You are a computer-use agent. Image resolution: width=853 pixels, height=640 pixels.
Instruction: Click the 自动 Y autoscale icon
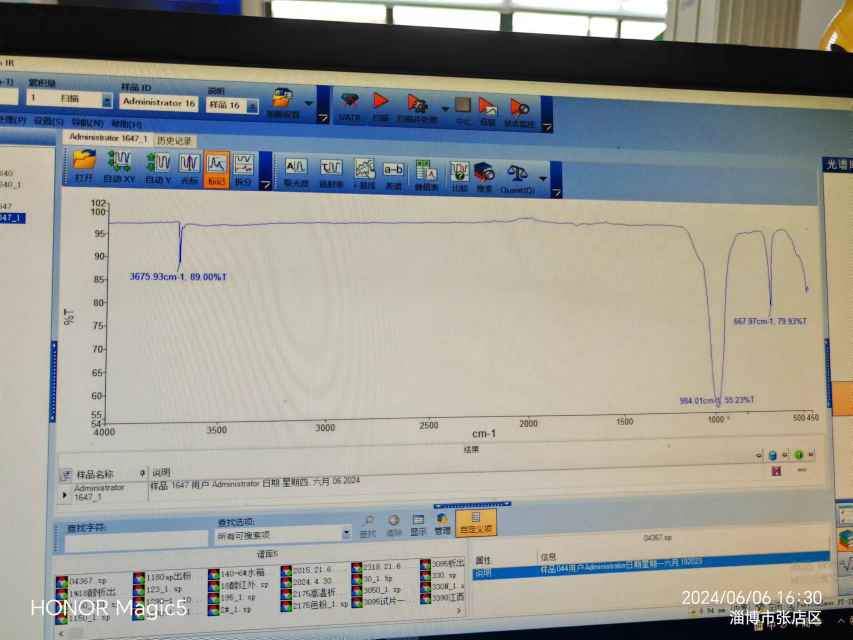click(159, 163)
